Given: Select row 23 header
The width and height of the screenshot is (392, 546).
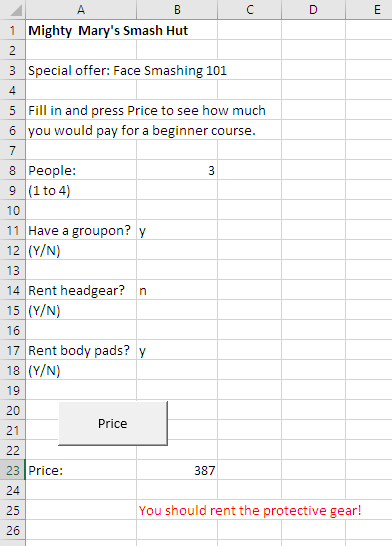Looking at the screenshot, I should pos(13,470).
